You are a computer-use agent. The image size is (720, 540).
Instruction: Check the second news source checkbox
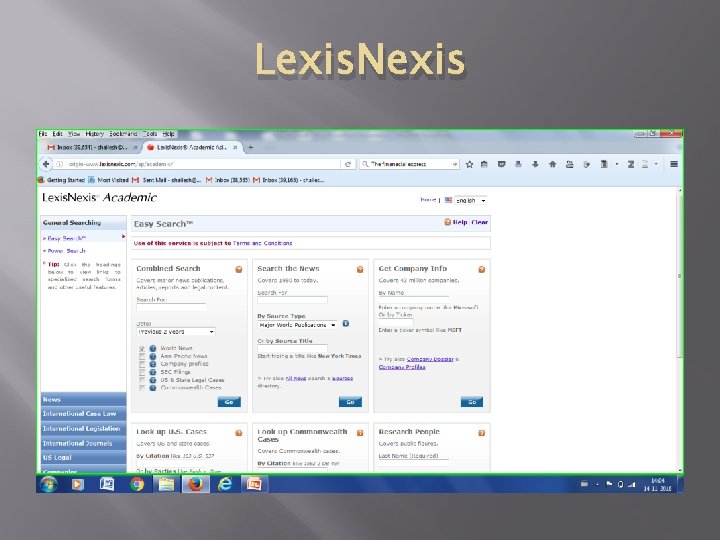[142, 356]
